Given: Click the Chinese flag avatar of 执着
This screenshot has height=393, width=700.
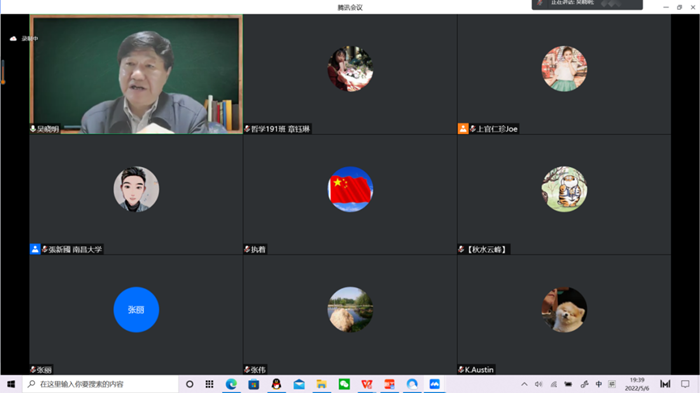Looking at the screenshot, I should pyautogui.click(x=350, y=189).
